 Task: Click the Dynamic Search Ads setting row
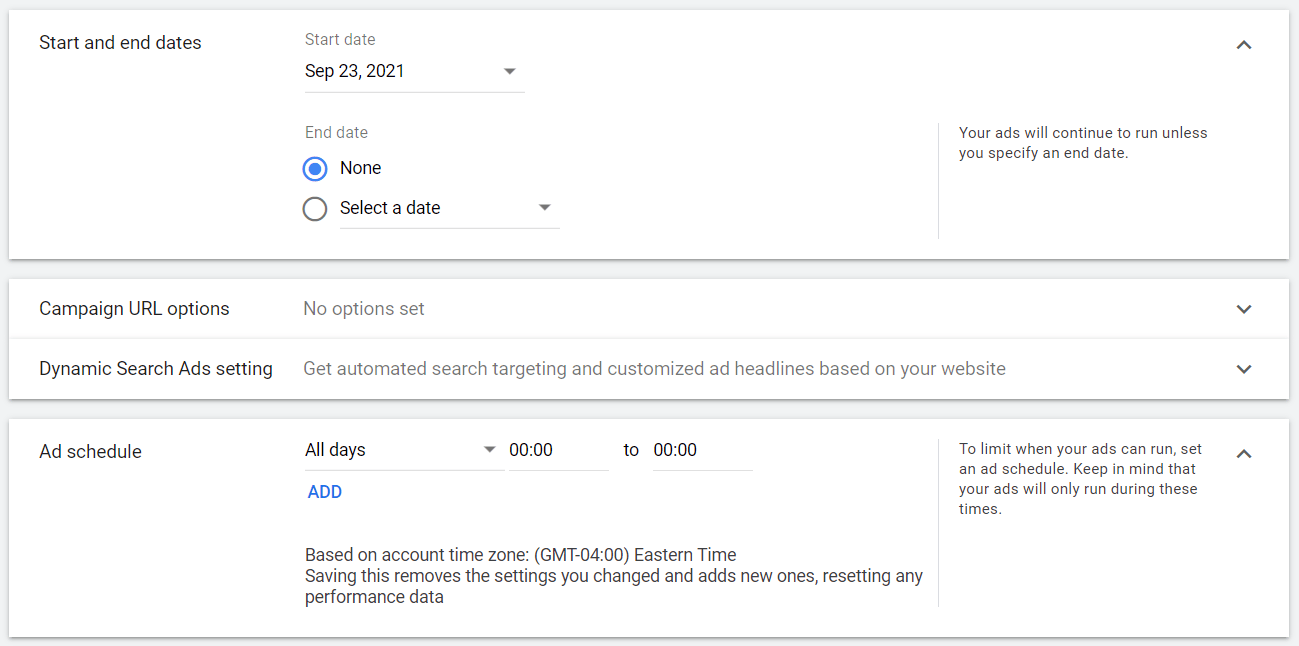pos(155,368)
